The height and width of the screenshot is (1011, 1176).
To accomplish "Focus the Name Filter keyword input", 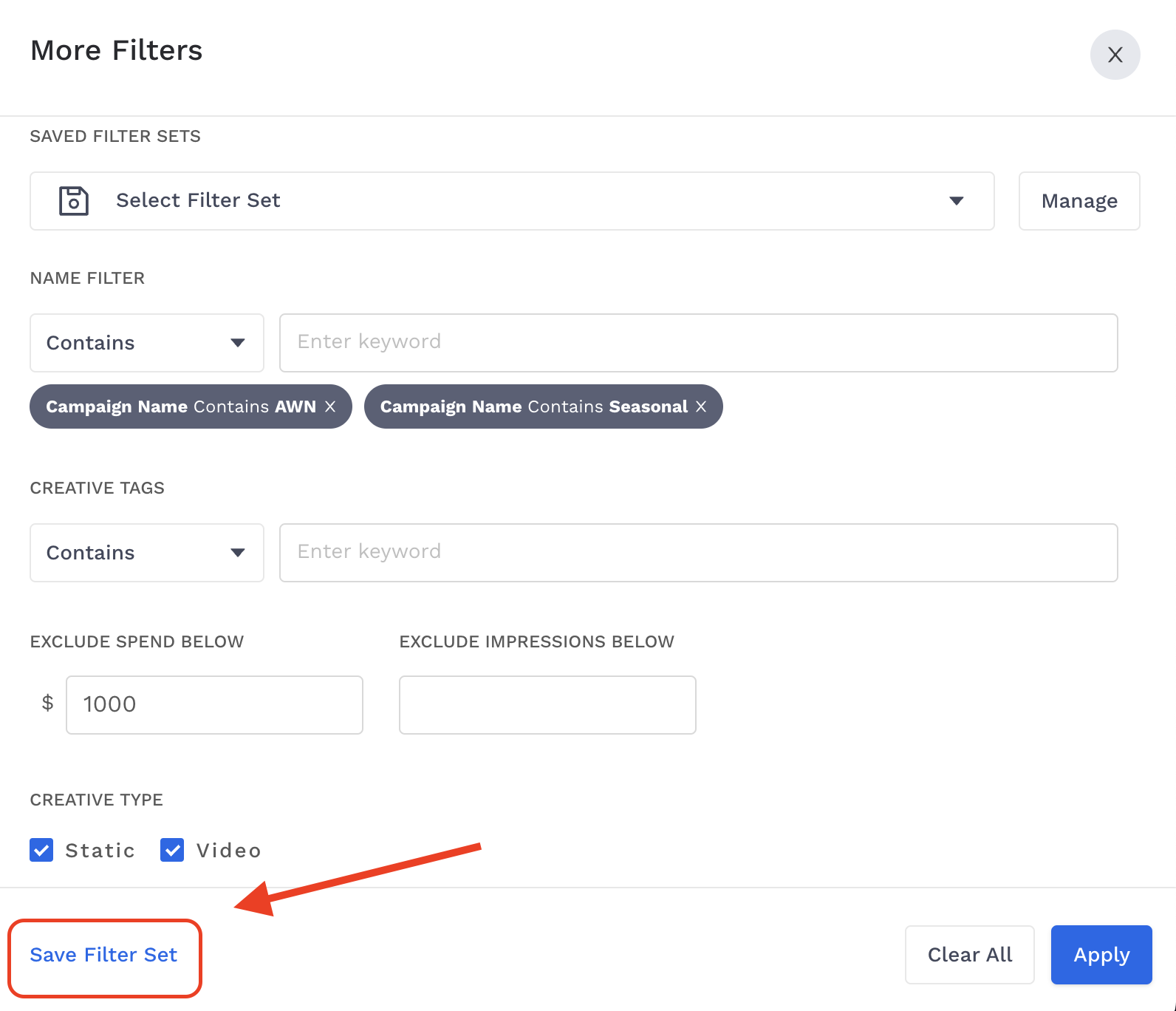I will (698, 343).
